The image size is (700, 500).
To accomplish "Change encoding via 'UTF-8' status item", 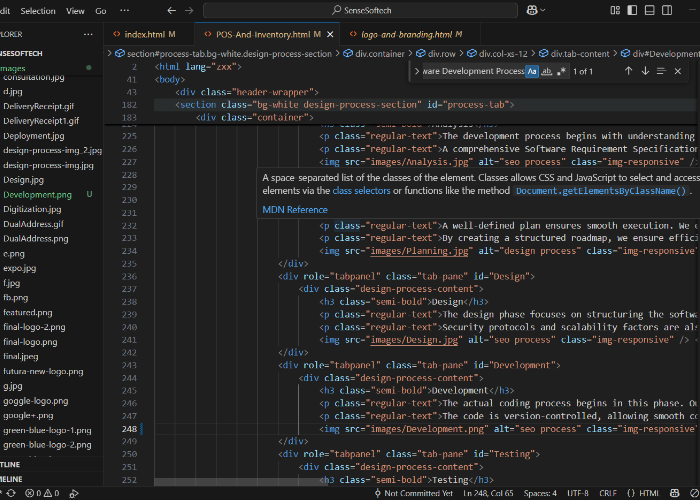I will tap(578, 493).
